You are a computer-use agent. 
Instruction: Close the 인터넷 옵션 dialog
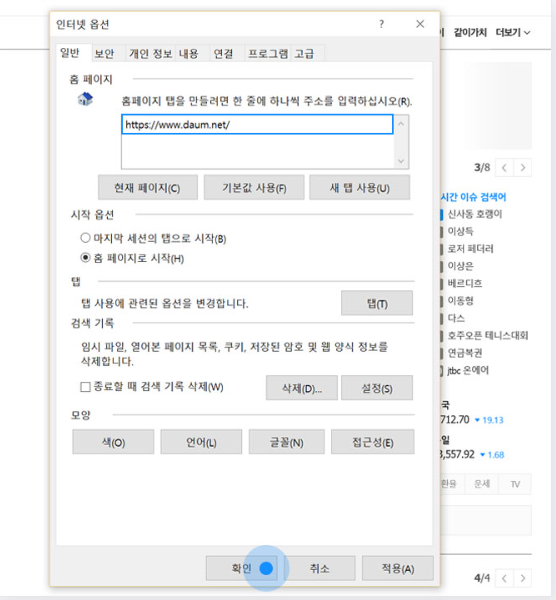click(420, 24)
